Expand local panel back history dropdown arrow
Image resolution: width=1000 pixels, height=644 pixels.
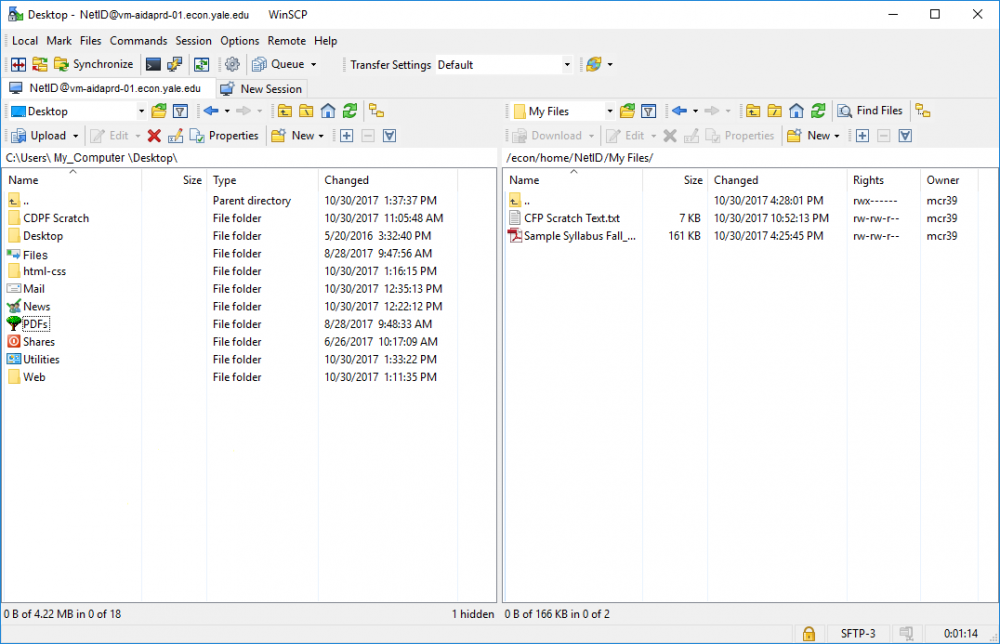227,112
